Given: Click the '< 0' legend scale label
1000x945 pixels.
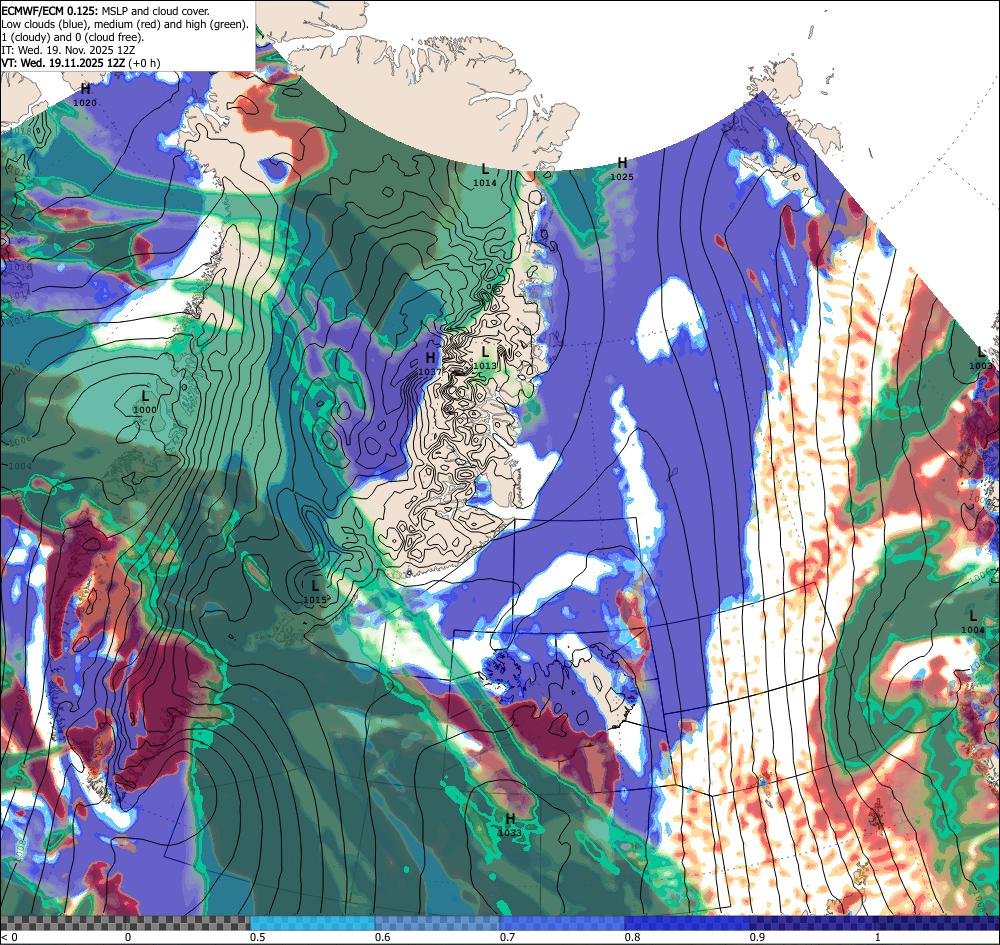Looking at the screenshot, I should coord(10,937).
